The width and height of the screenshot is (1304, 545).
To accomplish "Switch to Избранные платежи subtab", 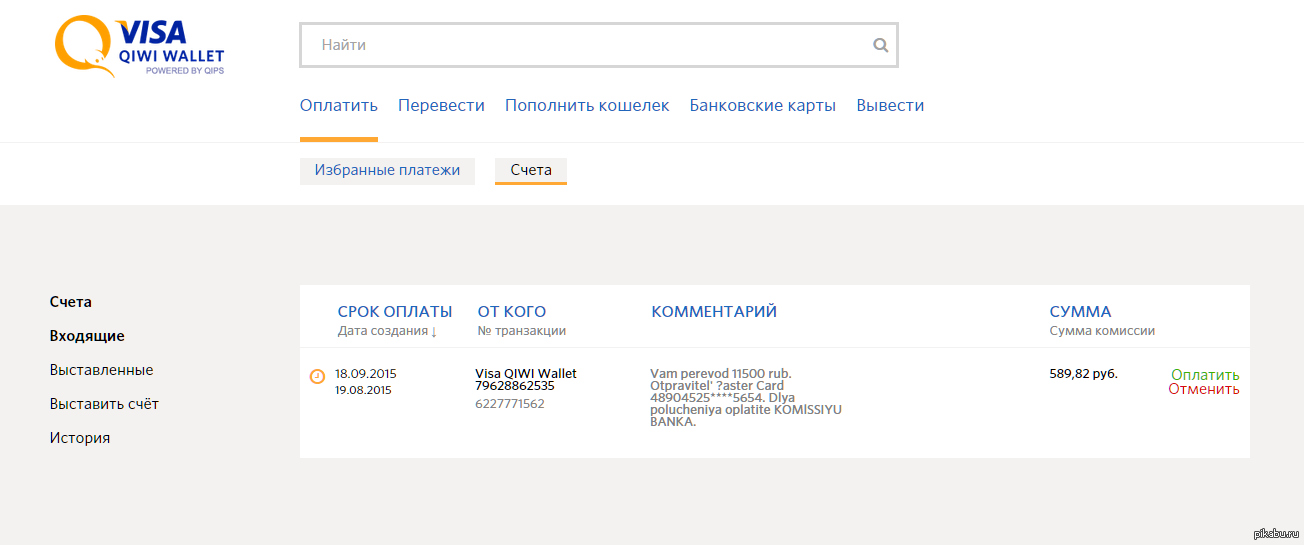I will click(387, 170).
